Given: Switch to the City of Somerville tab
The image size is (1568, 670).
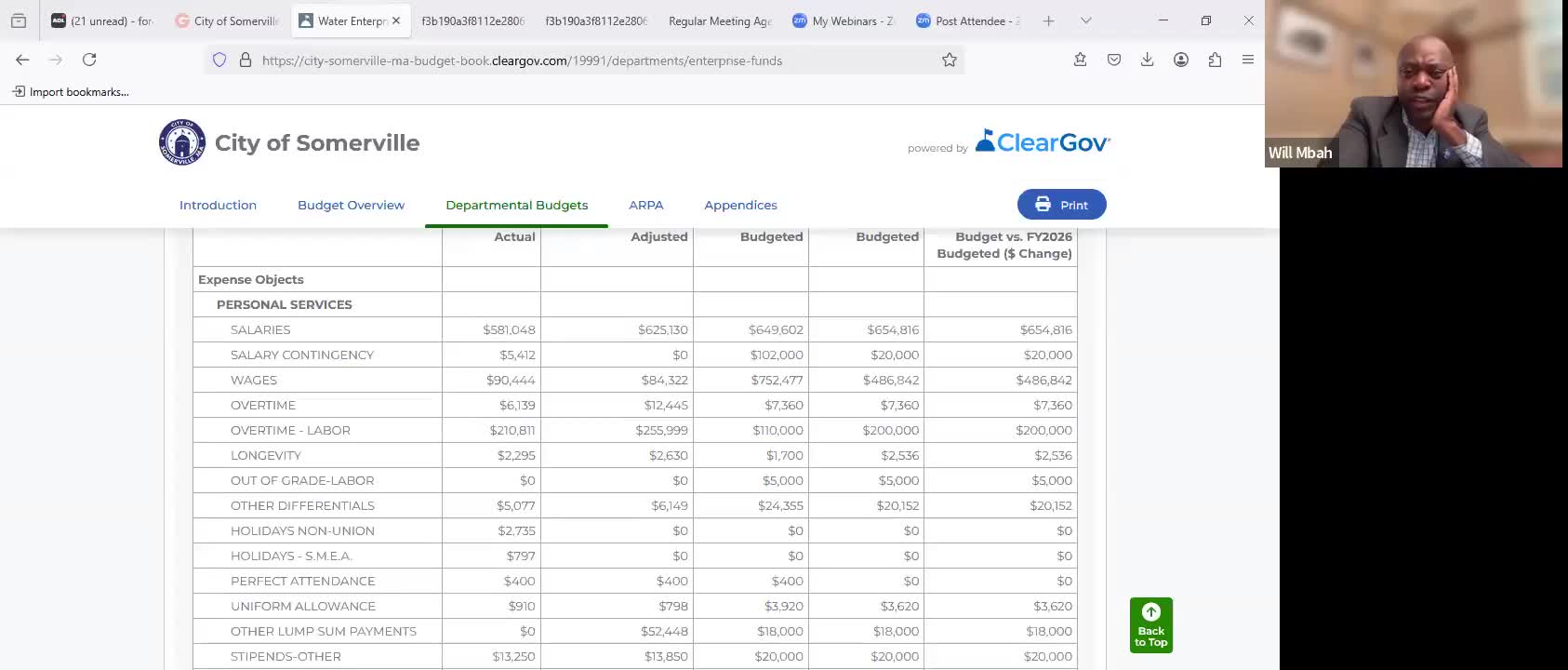Looking at the screenshot, I should tap(227, 20).
